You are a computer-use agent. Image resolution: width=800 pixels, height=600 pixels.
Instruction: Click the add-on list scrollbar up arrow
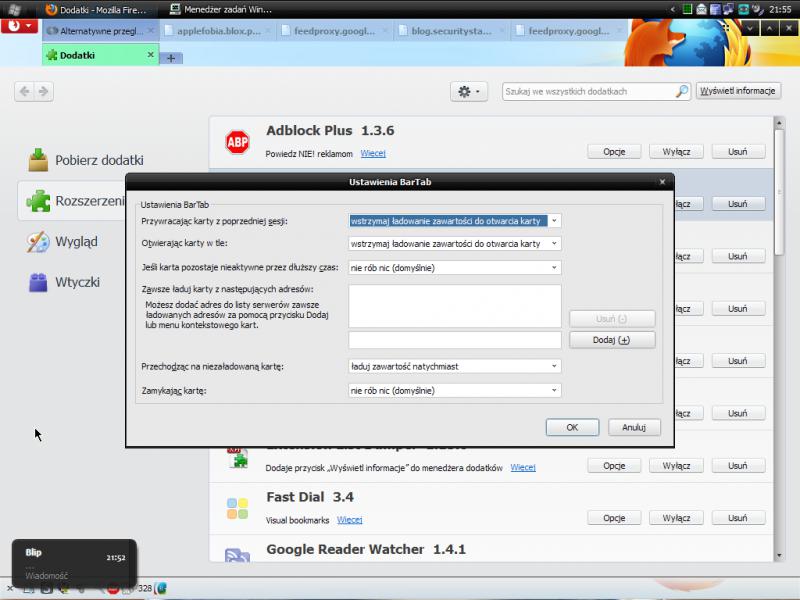[779, 123]
